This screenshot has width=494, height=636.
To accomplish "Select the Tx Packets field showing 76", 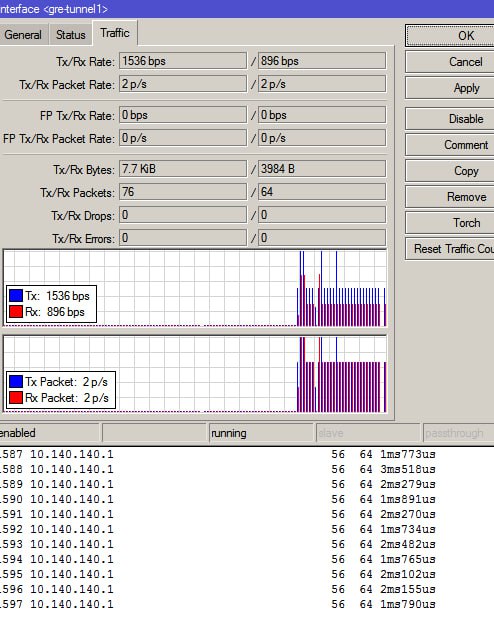I will pos(183,192).
